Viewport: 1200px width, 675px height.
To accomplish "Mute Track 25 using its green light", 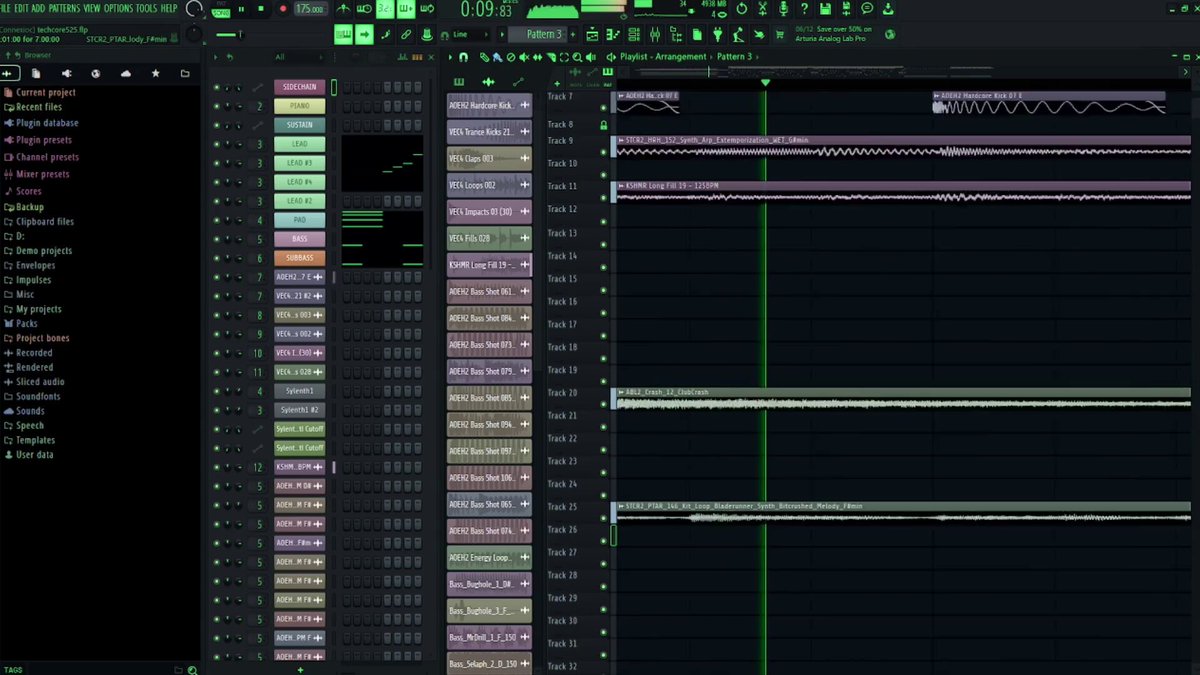I will click(x=603, y=518).
